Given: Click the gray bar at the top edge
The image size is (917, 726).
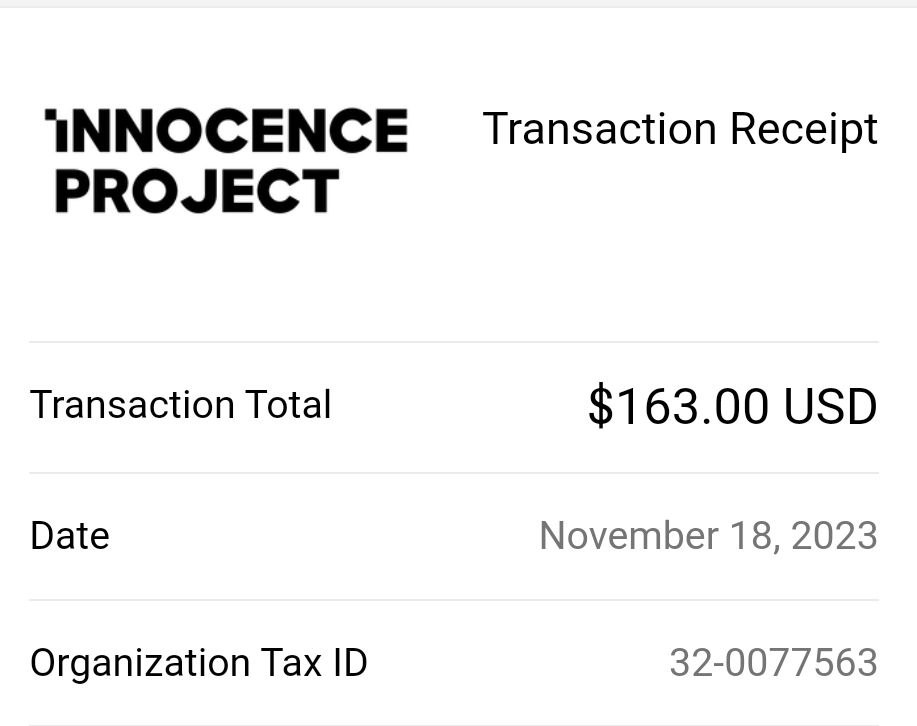Looking at the screenshot, I should (x=458, y=4).
